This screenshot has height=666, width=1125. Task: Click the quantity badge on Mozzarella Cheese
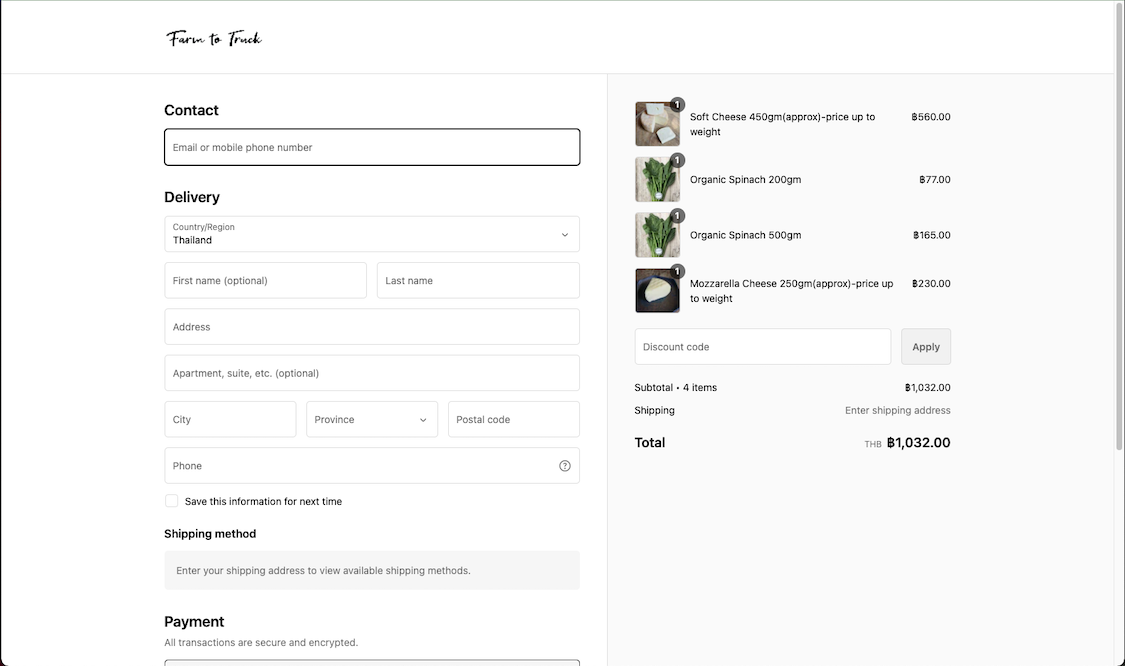point(677,271)
